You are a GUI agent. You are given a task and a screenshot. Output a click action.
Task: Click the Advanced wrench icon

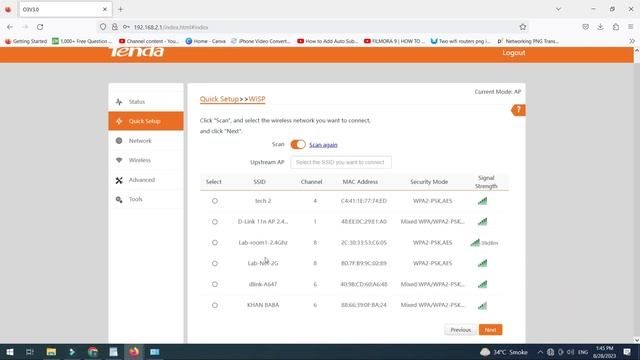[119, 180]
